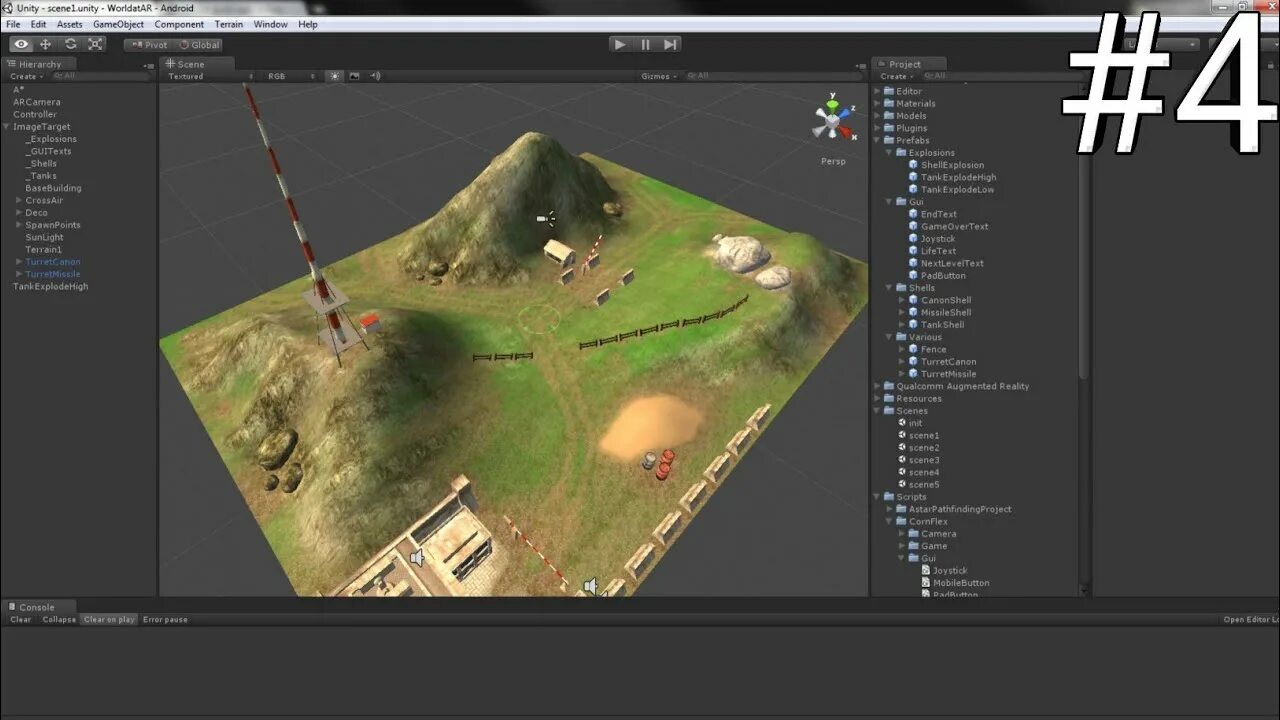Select TurretMissile in Hierarchy
This screenshot has height=720, width=1280.
tap(53, 274)
